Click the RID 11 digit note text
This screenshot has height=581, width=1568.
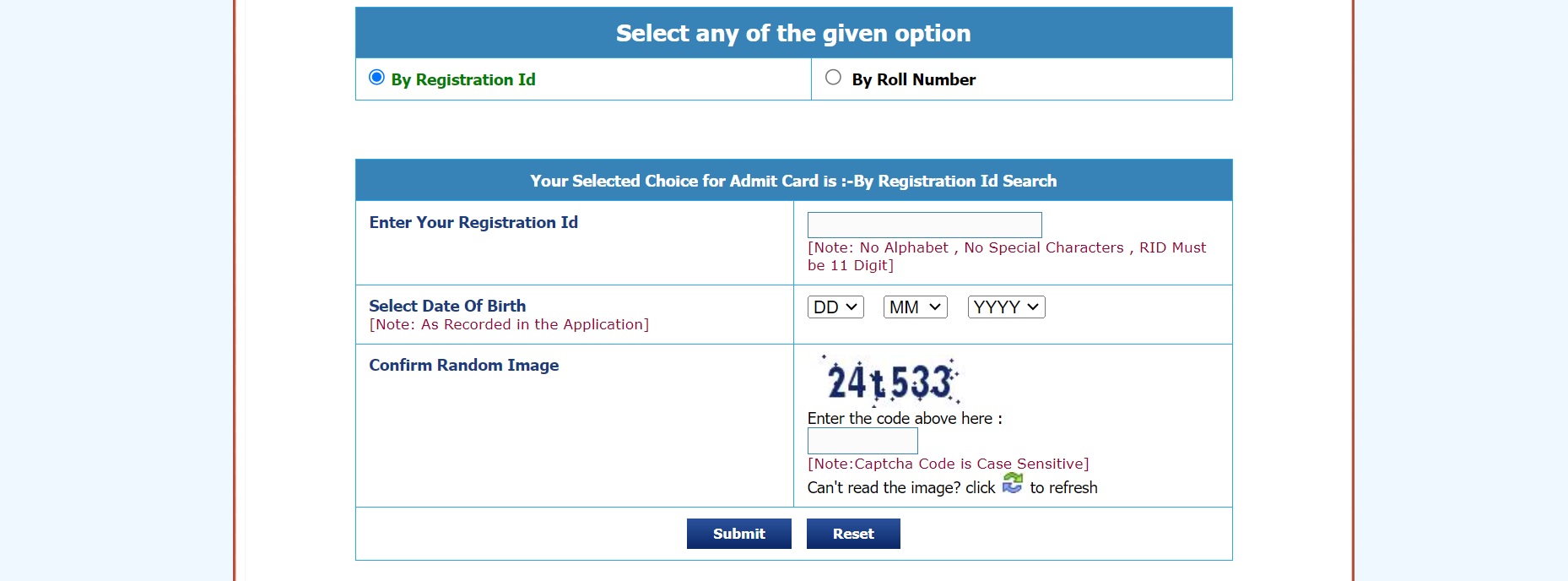coord(1006,256)
